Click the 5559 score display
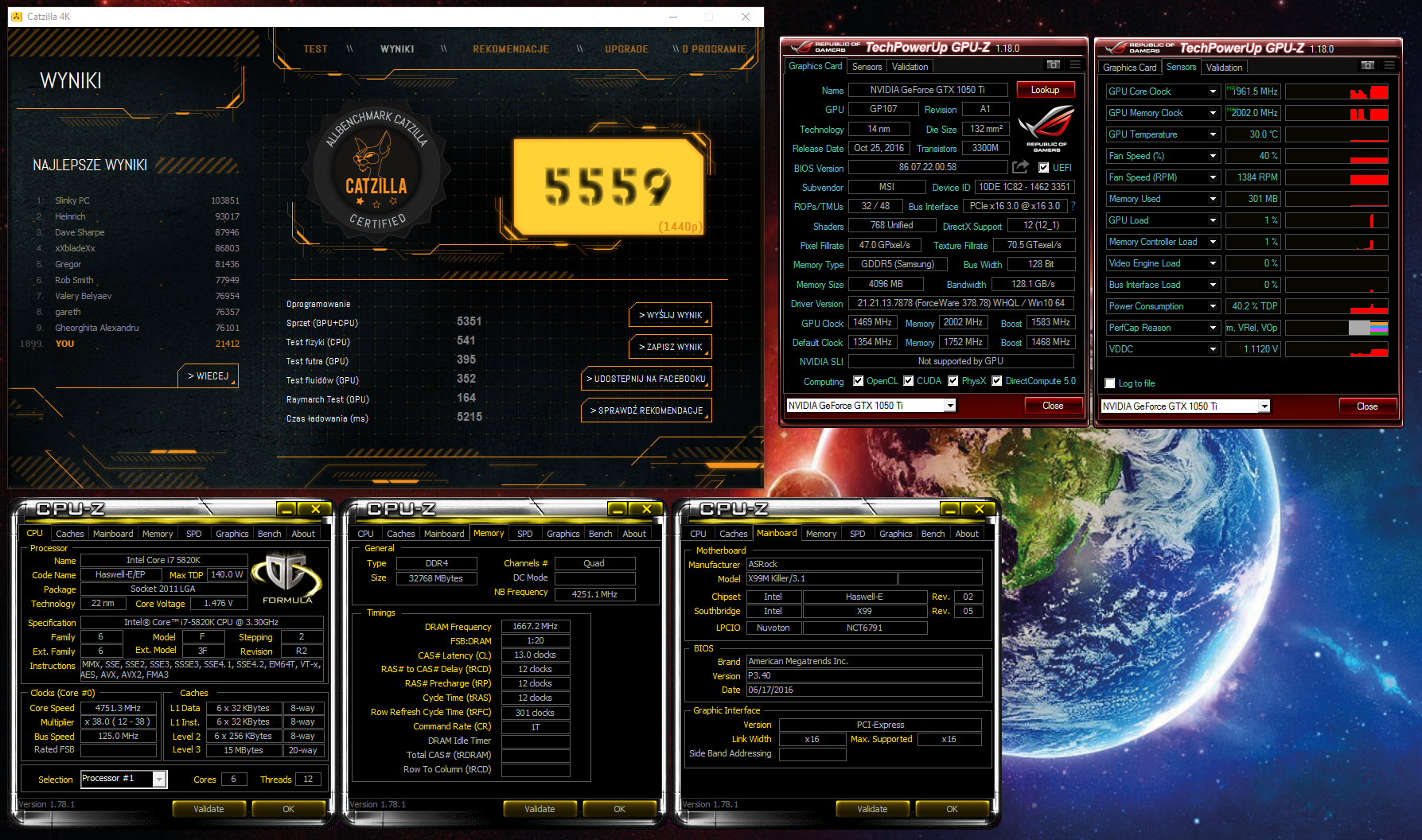This screenshot has height=840, width=1422. [609, 187]
